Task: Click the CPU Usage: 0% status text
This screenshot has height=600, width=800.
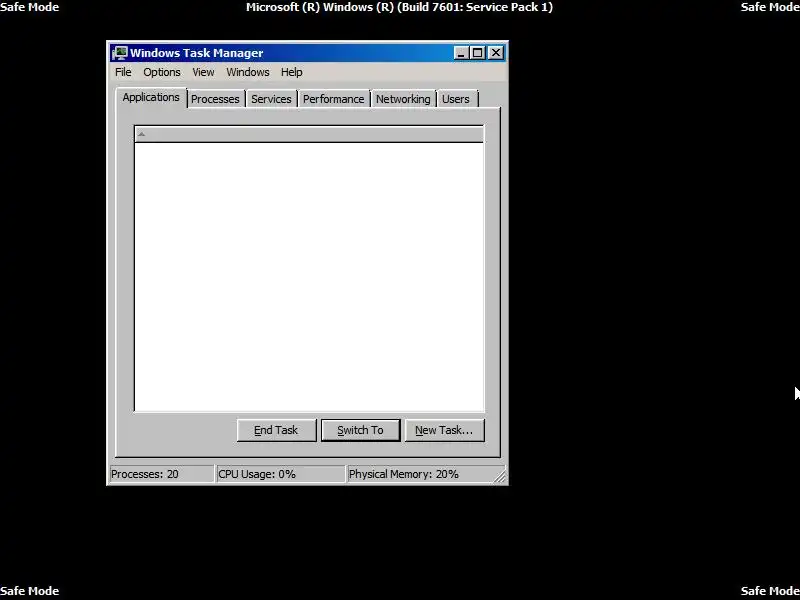Action: point(257,474)
